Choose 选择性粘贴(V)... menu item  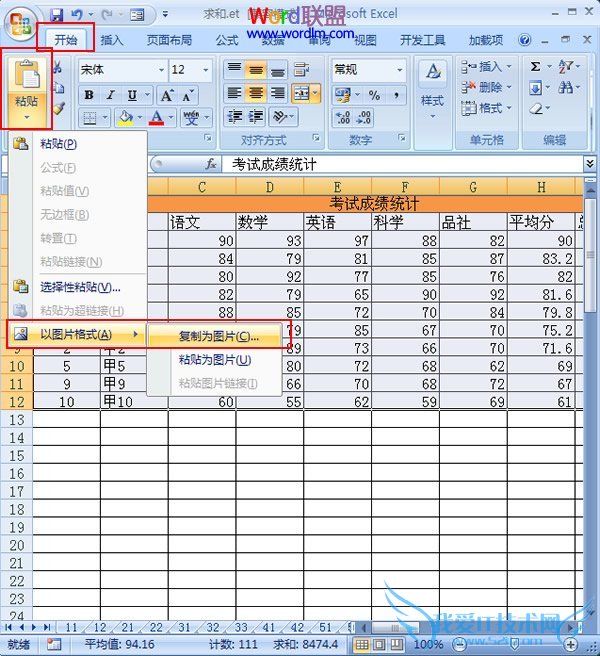(x=78, y=287)
